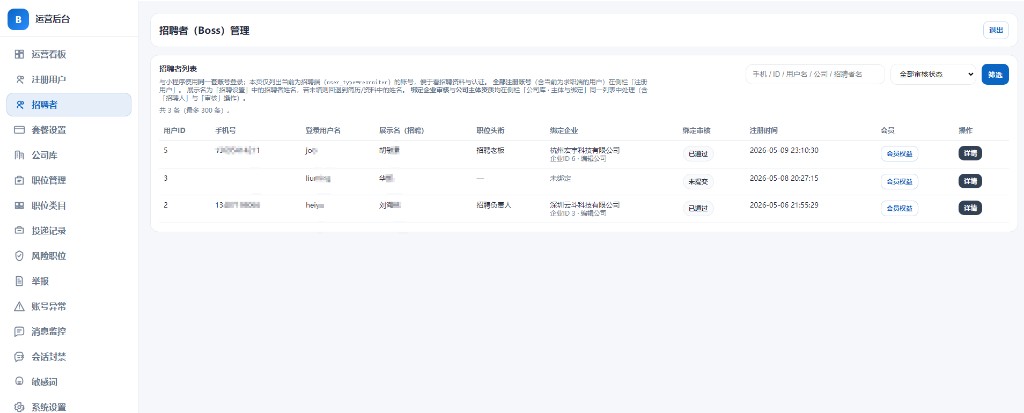
Task: Open the 举报 reports page
Action: click(69, 281)
